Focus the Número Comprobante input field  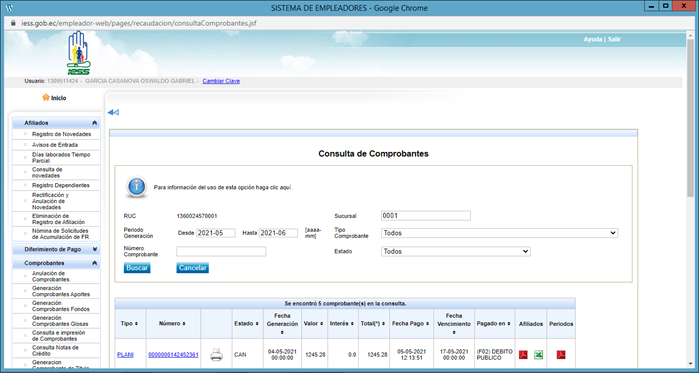[221, 251]
